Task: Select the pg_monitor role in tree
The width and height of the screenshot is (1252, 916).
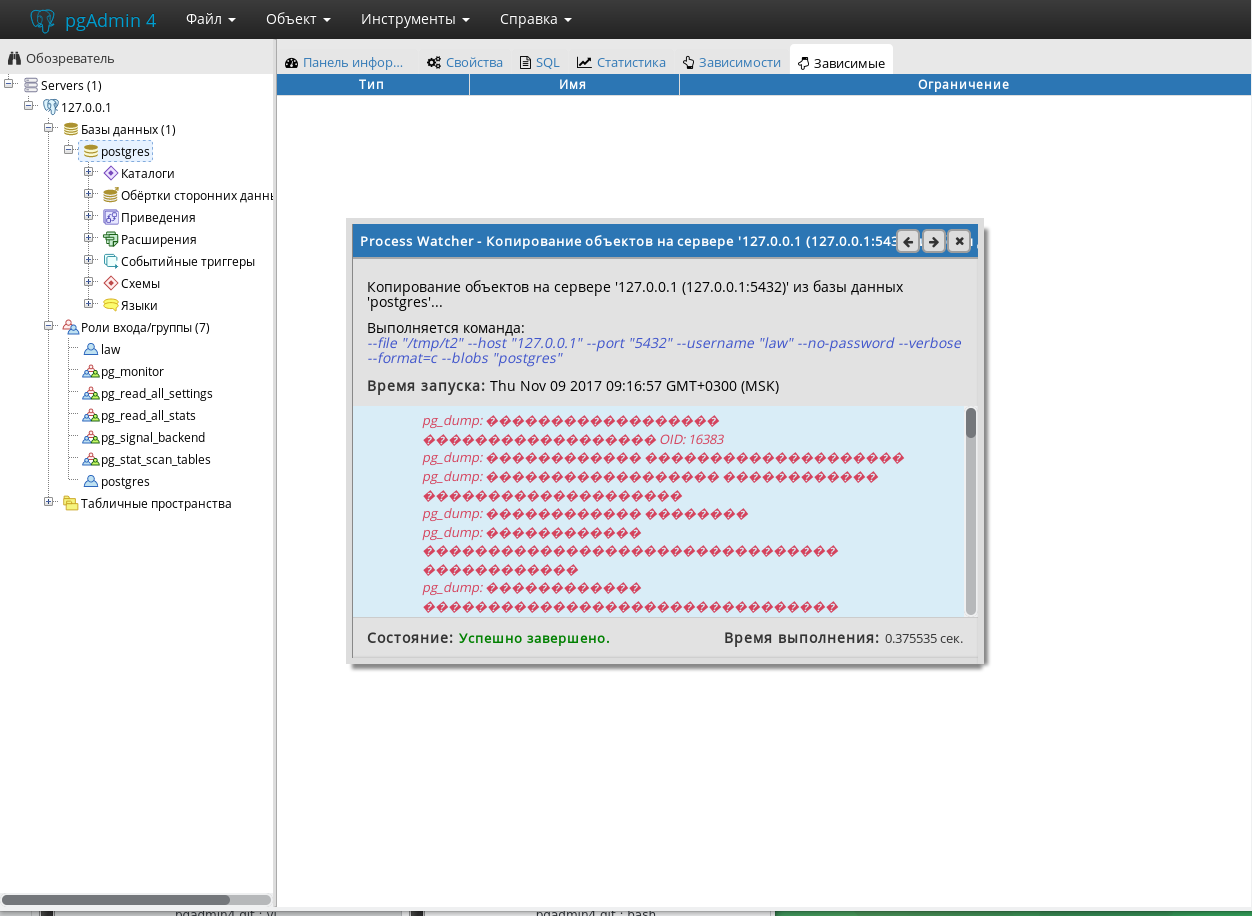Action: 132,371
